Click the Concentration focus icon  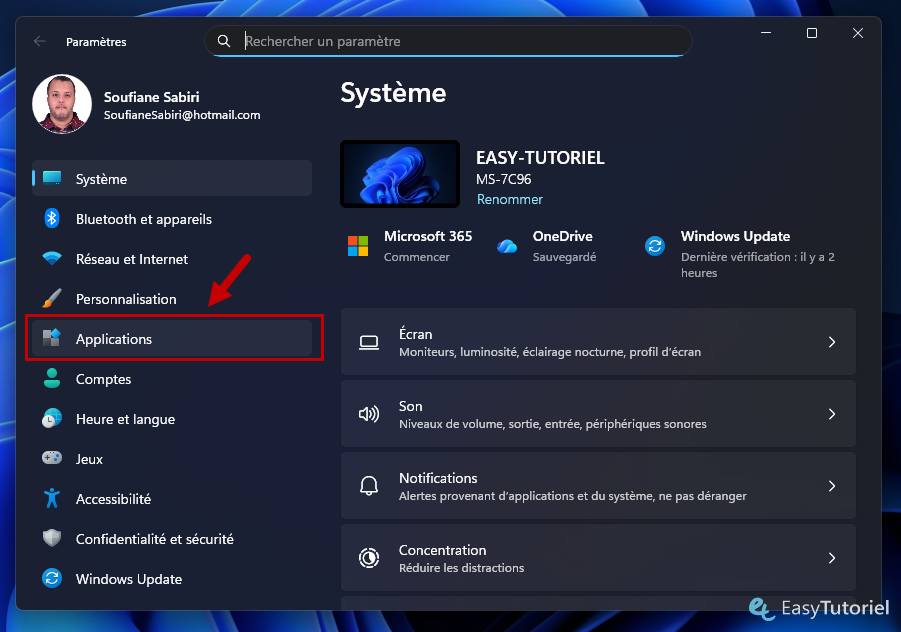coord(369,557)
